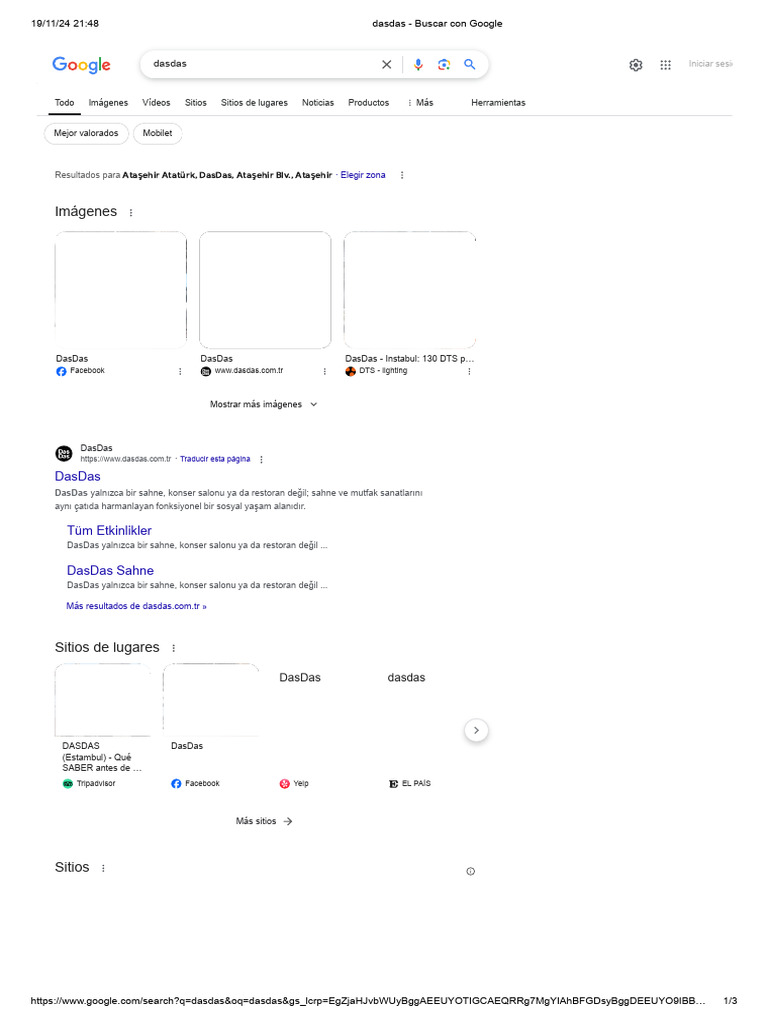Viewport: 768px width, 1024px height.
Task: Open Google Lens image search
Action: [x=444, y=65]
